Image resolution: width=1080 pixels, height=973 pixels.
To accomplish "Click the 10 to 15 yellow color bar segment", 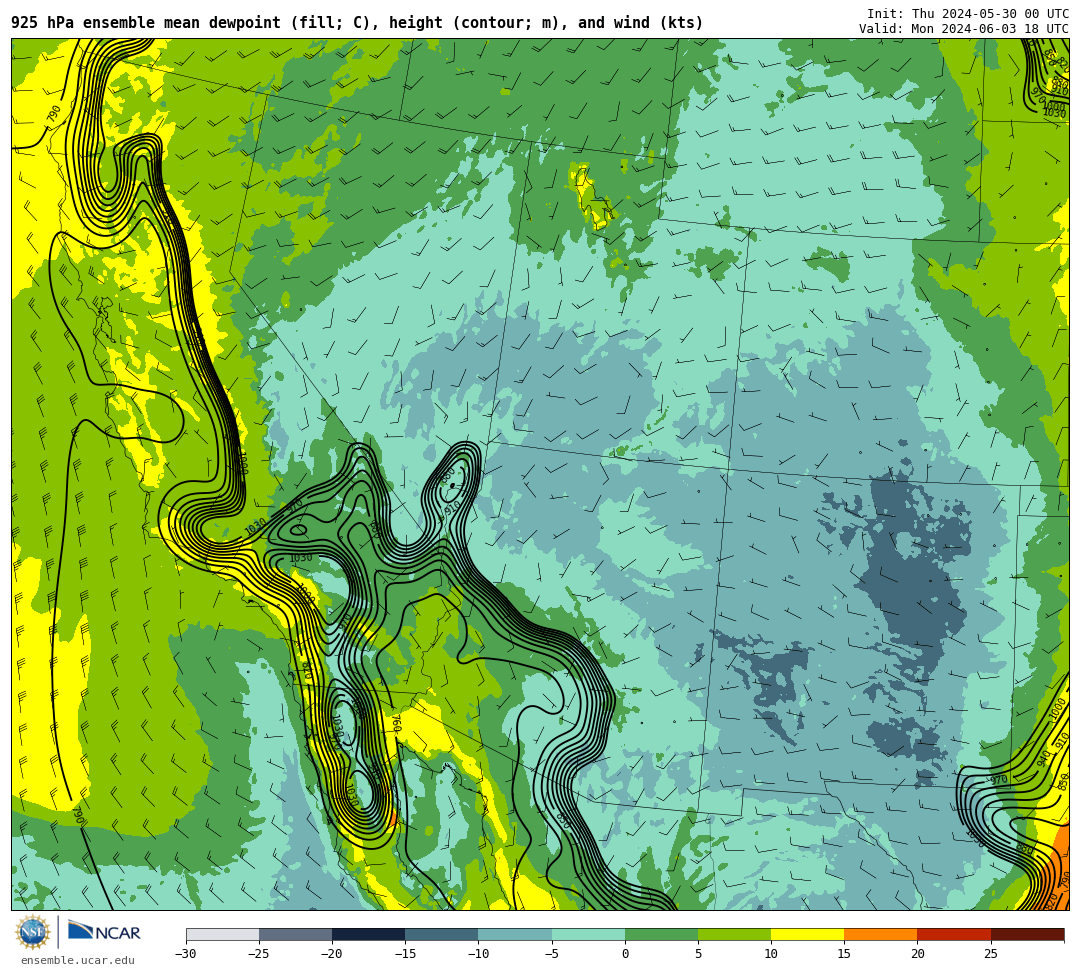I will (807, 934).
